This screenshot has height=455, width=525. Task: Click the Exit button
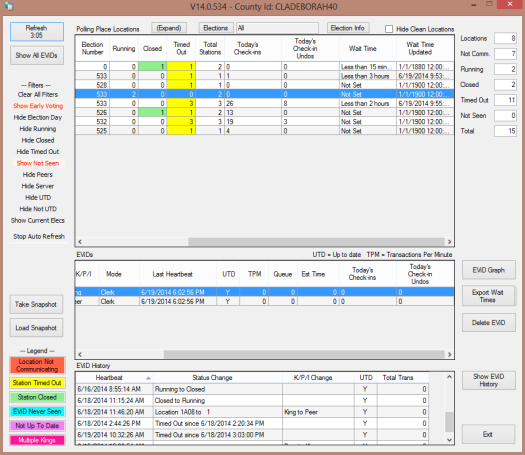489,434
